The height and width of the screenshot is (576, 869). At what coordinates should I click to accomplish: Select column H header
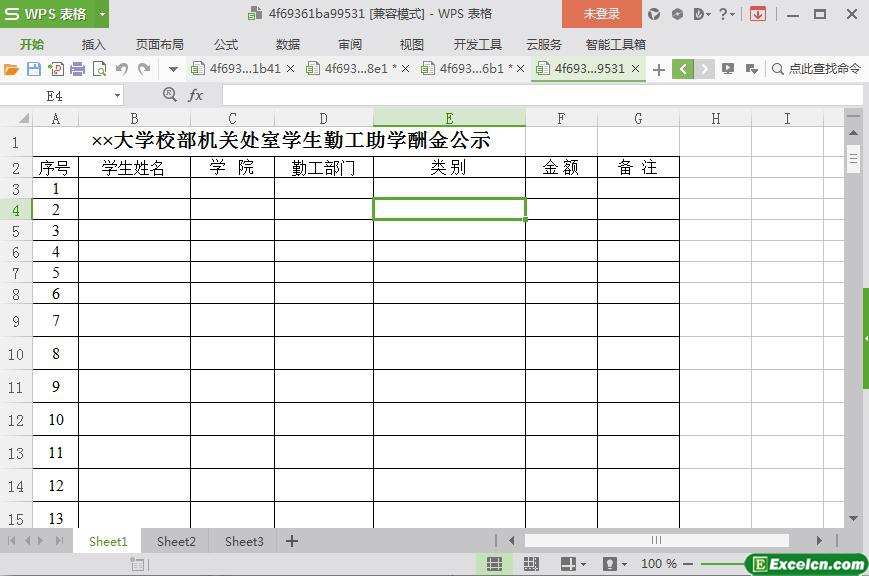715,118
